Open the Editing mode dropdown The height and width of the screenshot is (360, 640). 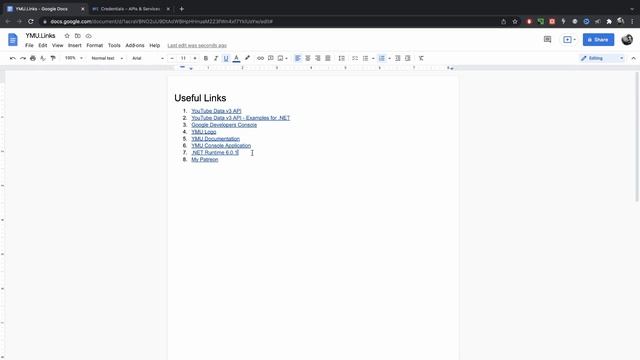(602, 58)
